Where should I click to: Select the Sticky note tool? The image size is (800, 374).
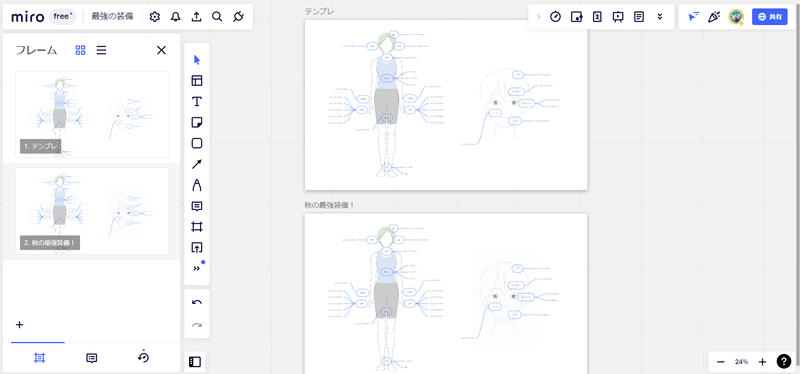(197, 122)
